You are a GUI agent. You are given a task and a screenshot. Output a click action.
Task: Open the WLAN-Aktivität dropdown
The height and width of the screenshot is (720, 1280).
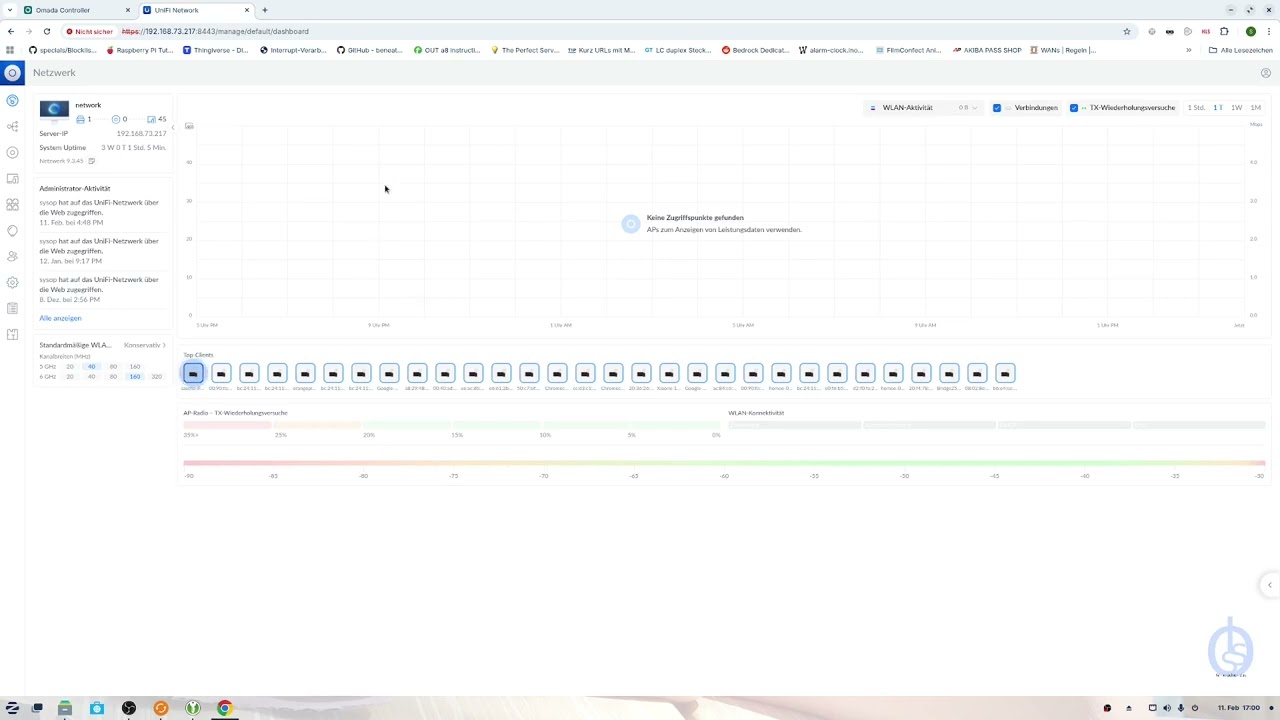[x=924, y=108]
